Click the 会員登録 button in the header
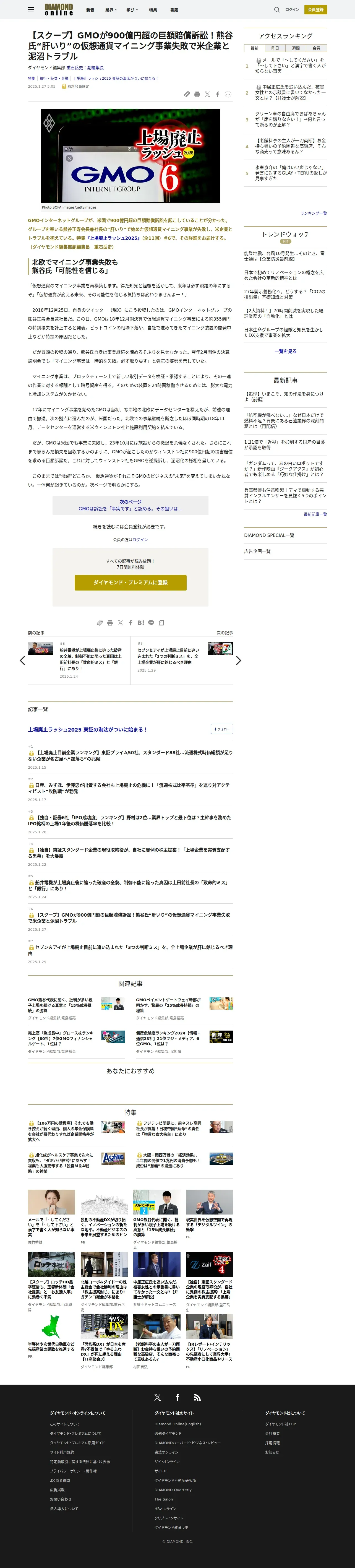Viewport: 355px width, 1568px height. [x=315, y=10]
